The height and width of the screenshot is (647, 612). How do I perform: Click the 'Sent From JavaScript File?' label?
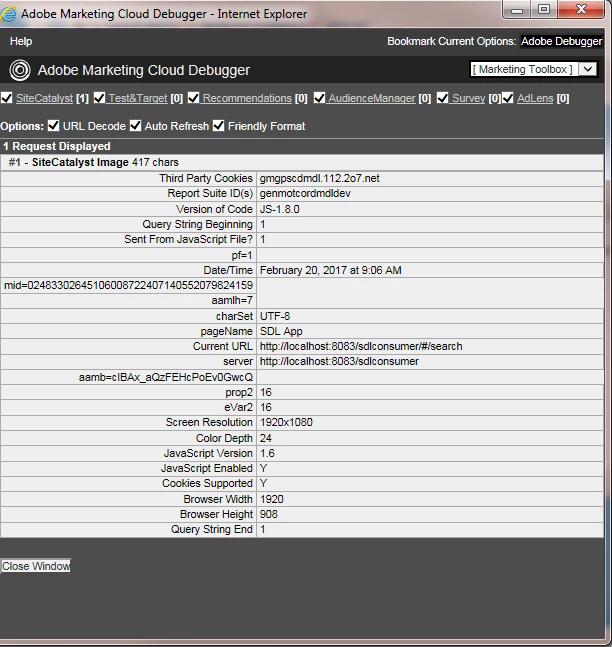pyautogui.click(x=189, y=239)
